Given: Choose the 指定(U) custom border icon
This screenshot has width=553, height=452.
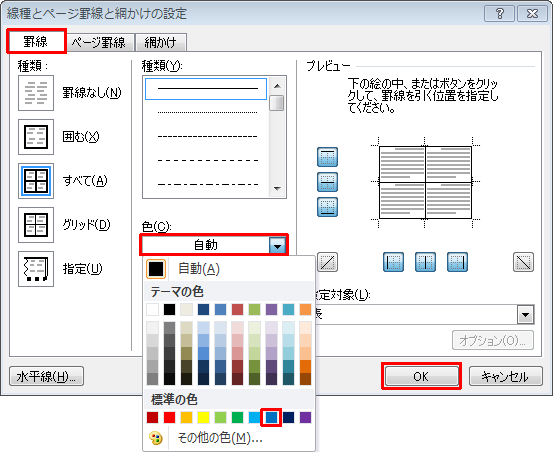Looking at the screenshot, I should [x=36, y=269].
